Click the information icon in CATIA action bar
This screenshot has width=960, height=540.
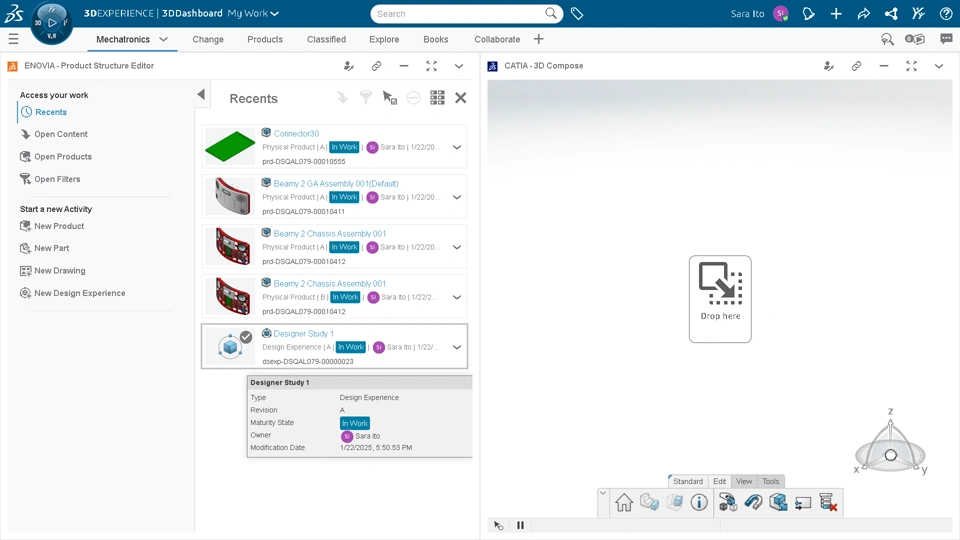tap(699, 502)
